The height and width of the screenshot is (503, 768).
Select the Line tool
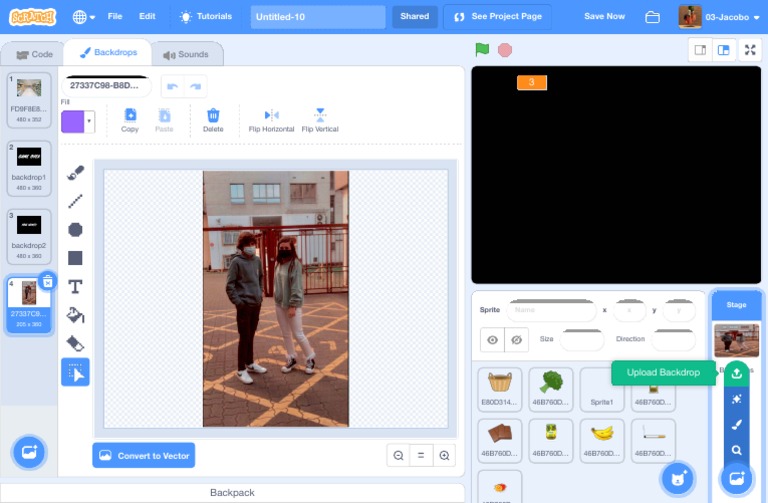pos(75,201)
